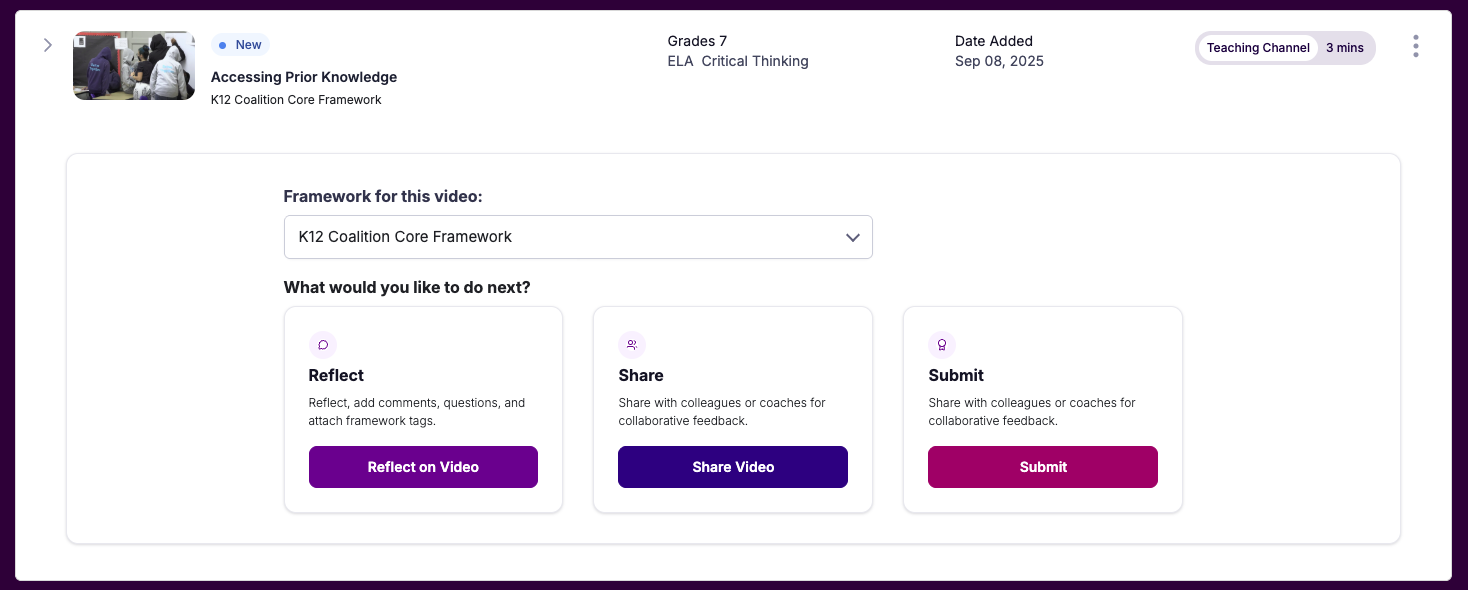The width and height of the screenshot is (1468, 590).
Task: Click the Submit award badge icon
Action: (x=941, y=345)
